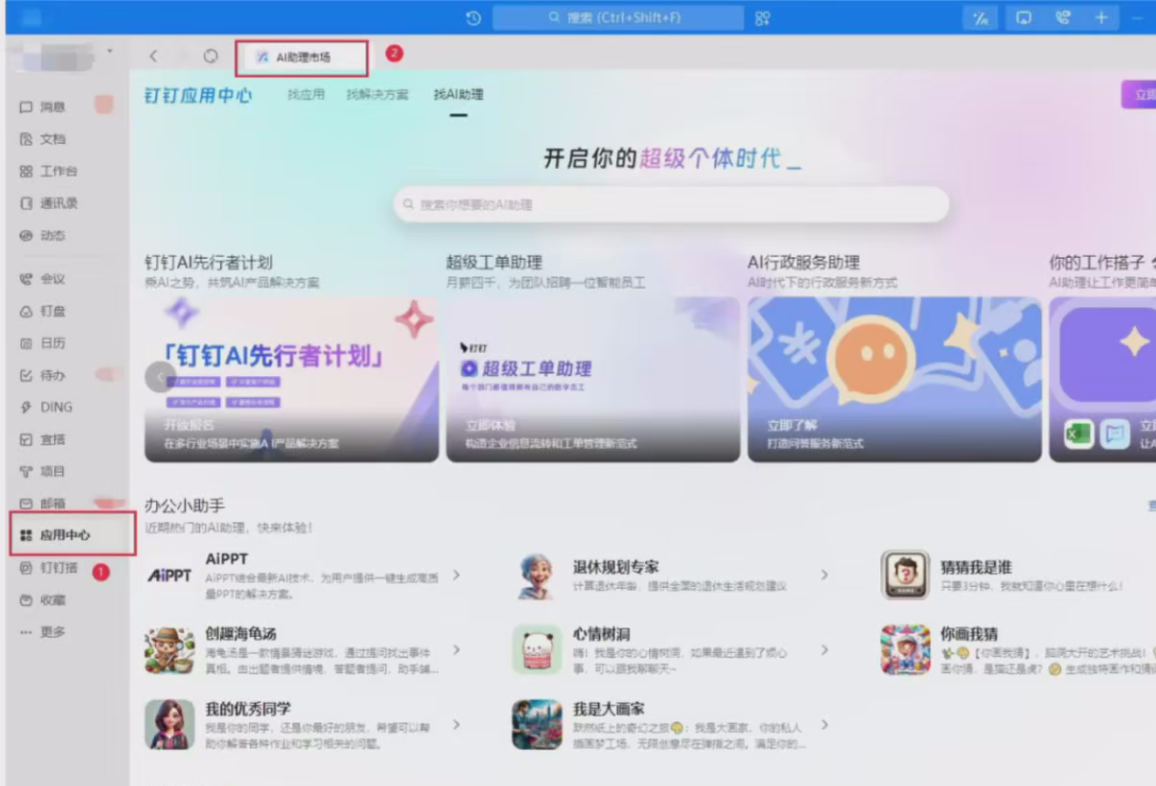Expand the 心情树洞 row chevron
Viewport: 1156px width, 786px height.
pos(824,650)
